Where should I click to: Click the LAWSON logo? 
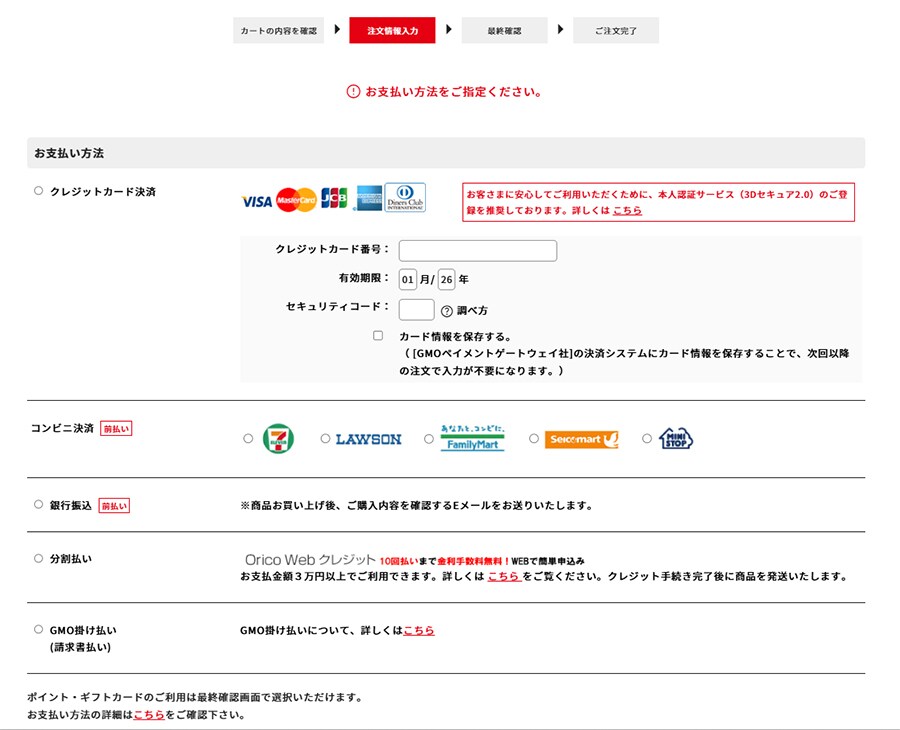368,439
